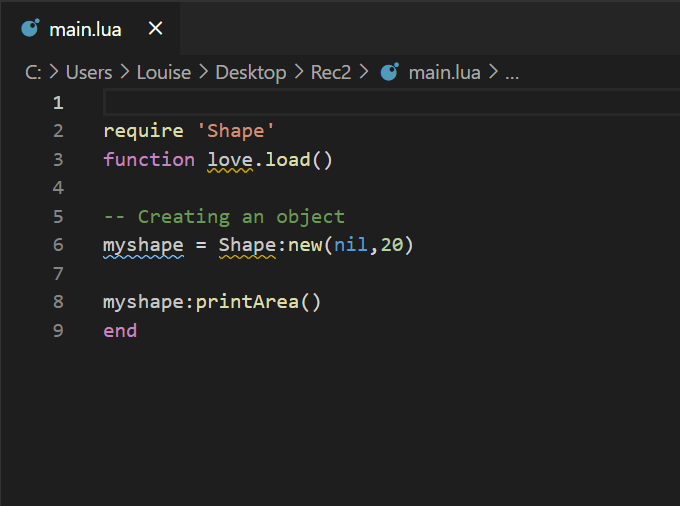The width and height of the screenshot is (680, 506).
Task: Open the Louise breadcrumb folder
Action: tap(163, 72)
